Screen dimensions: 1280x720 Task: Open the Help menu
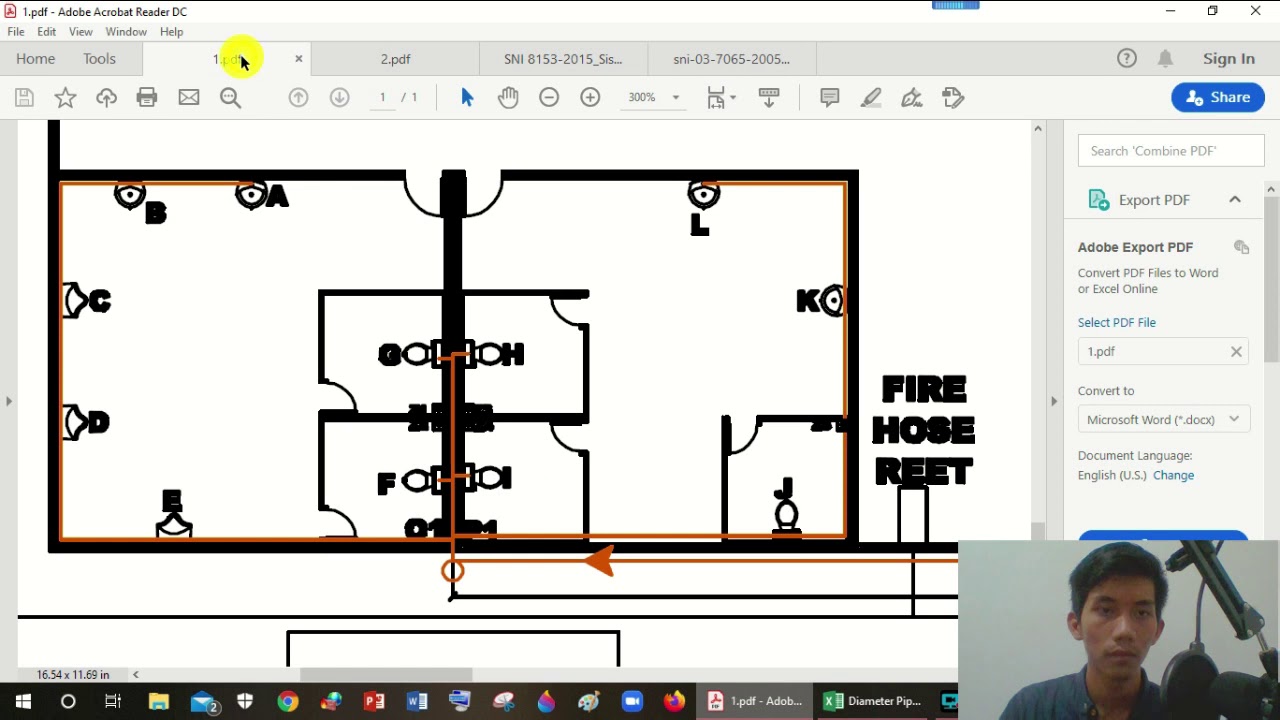tap(171, 32)
